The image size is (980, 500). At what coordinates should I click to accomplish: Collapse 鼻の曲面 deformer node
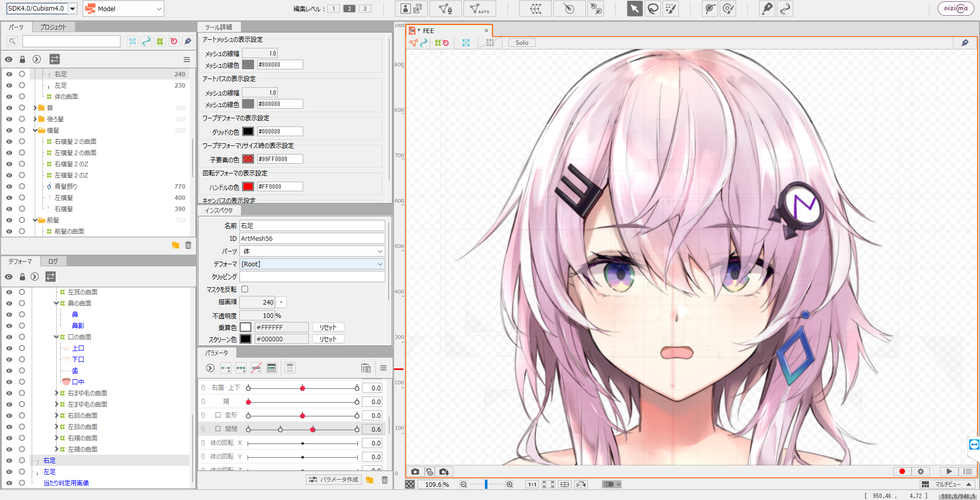point(57,303)
